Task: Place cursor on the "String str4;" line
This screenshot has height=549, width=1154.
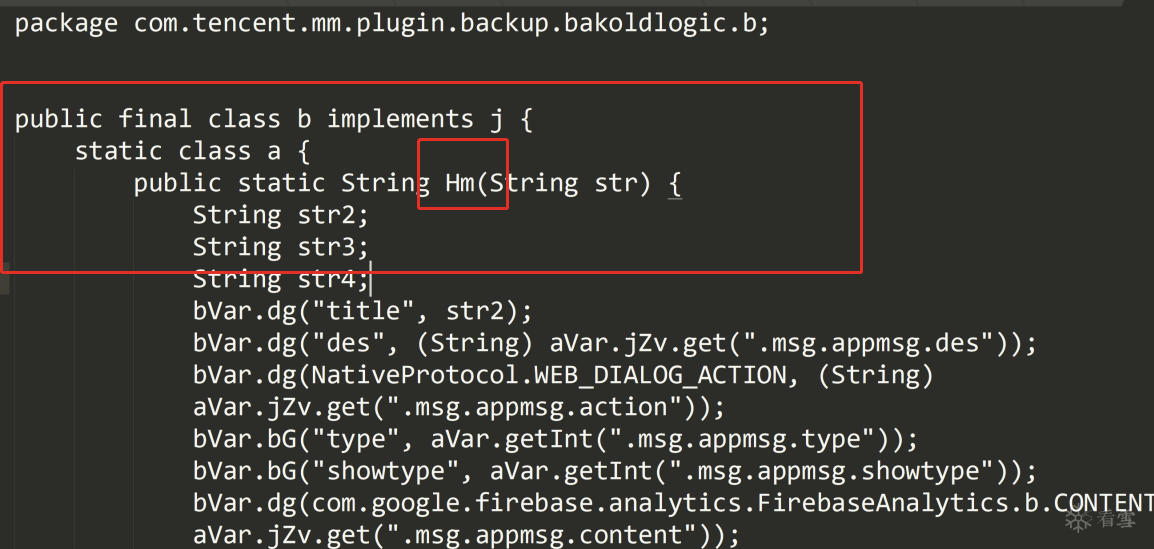Action: tap(280, 279)
